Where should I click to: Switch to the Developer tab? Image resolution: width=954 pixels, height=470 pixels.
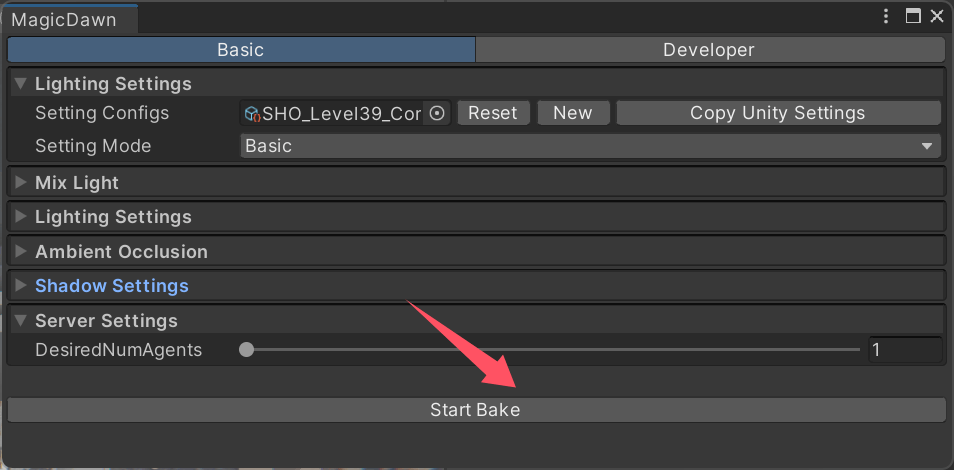[x=709, y=50]
